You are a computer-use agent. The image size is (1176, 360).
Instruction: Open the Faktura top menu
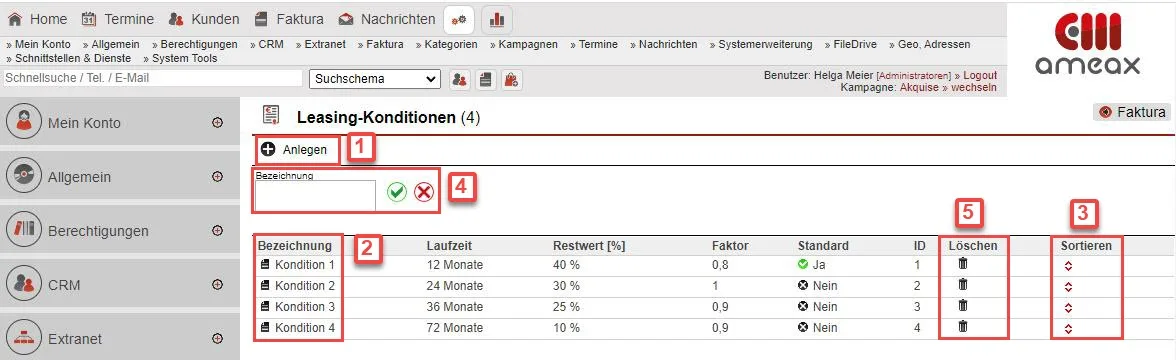tap(290, 20)
